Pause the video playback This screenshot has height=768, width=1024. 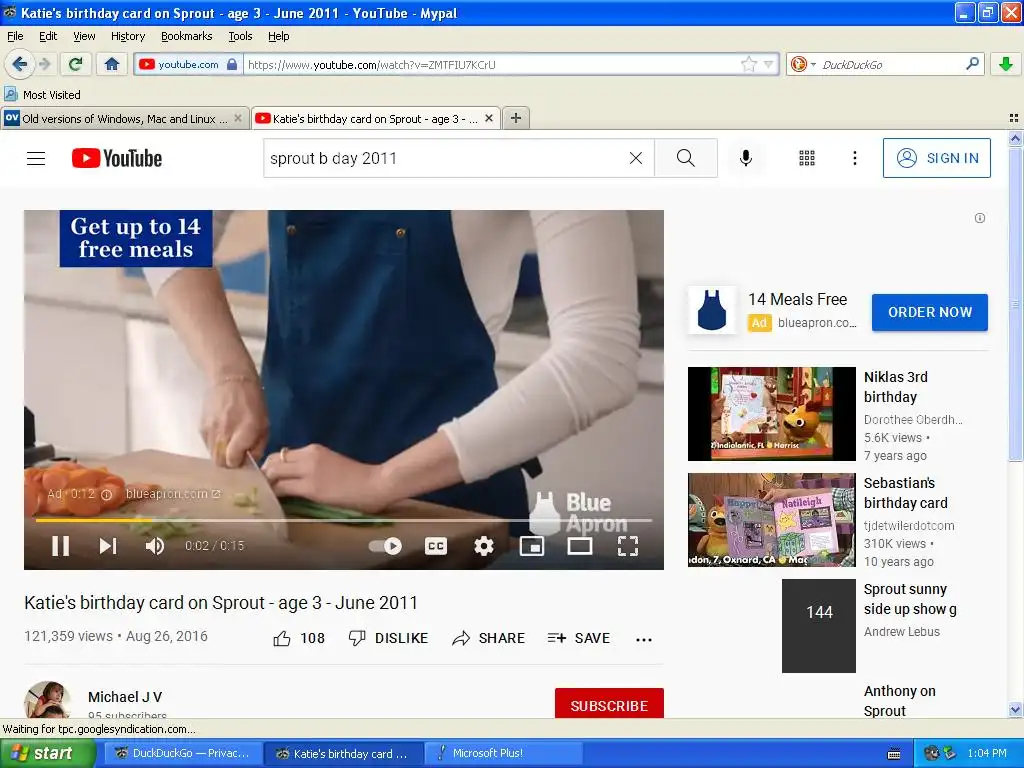point(60,545)
